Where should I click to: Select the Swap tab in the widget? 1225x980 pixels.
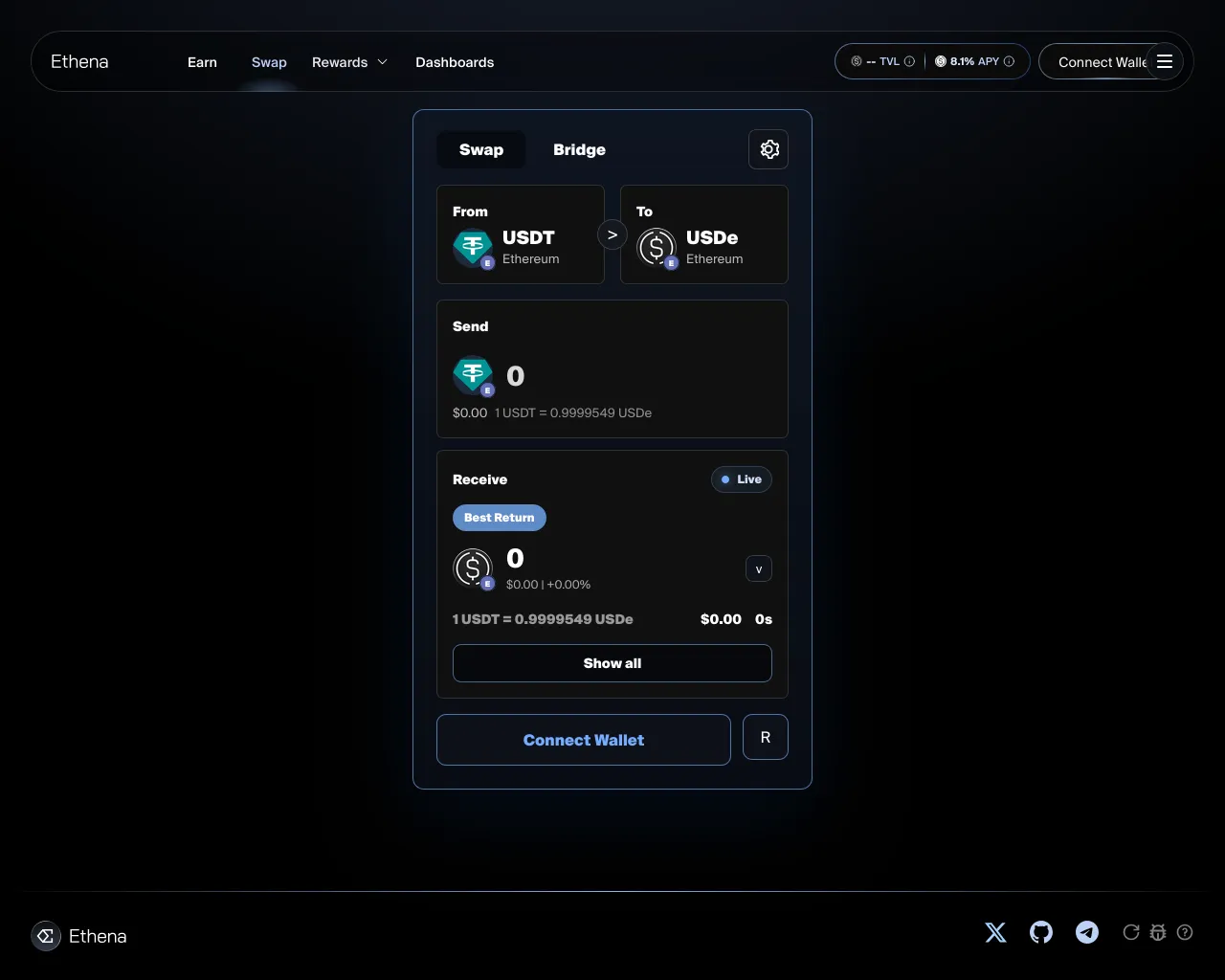[x=481, y=149]
